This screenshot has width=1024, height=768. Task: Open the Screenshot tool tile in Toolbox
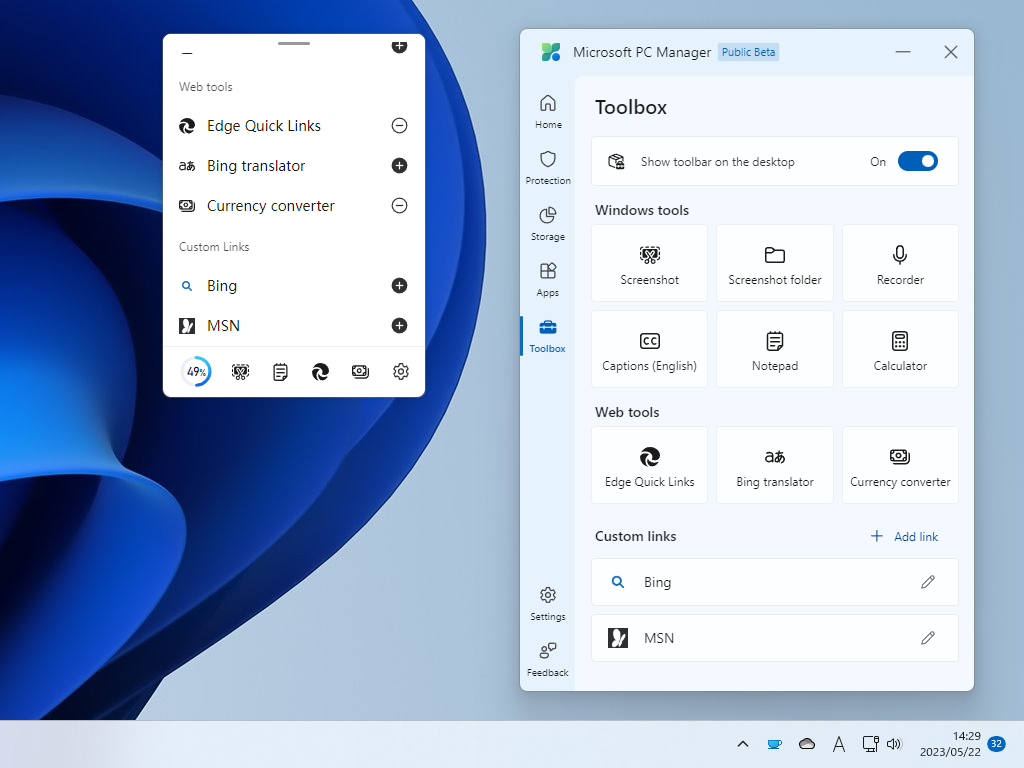(649, 263)
